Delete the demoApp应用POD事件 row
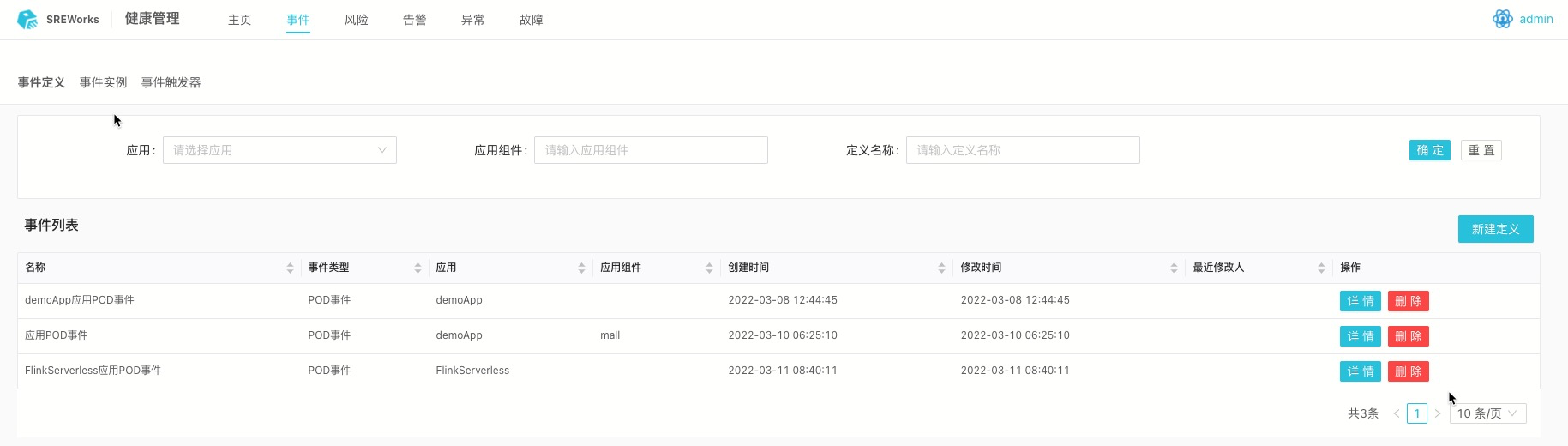Viewport: 1568px width, 446px height. tap(1408, 301)
